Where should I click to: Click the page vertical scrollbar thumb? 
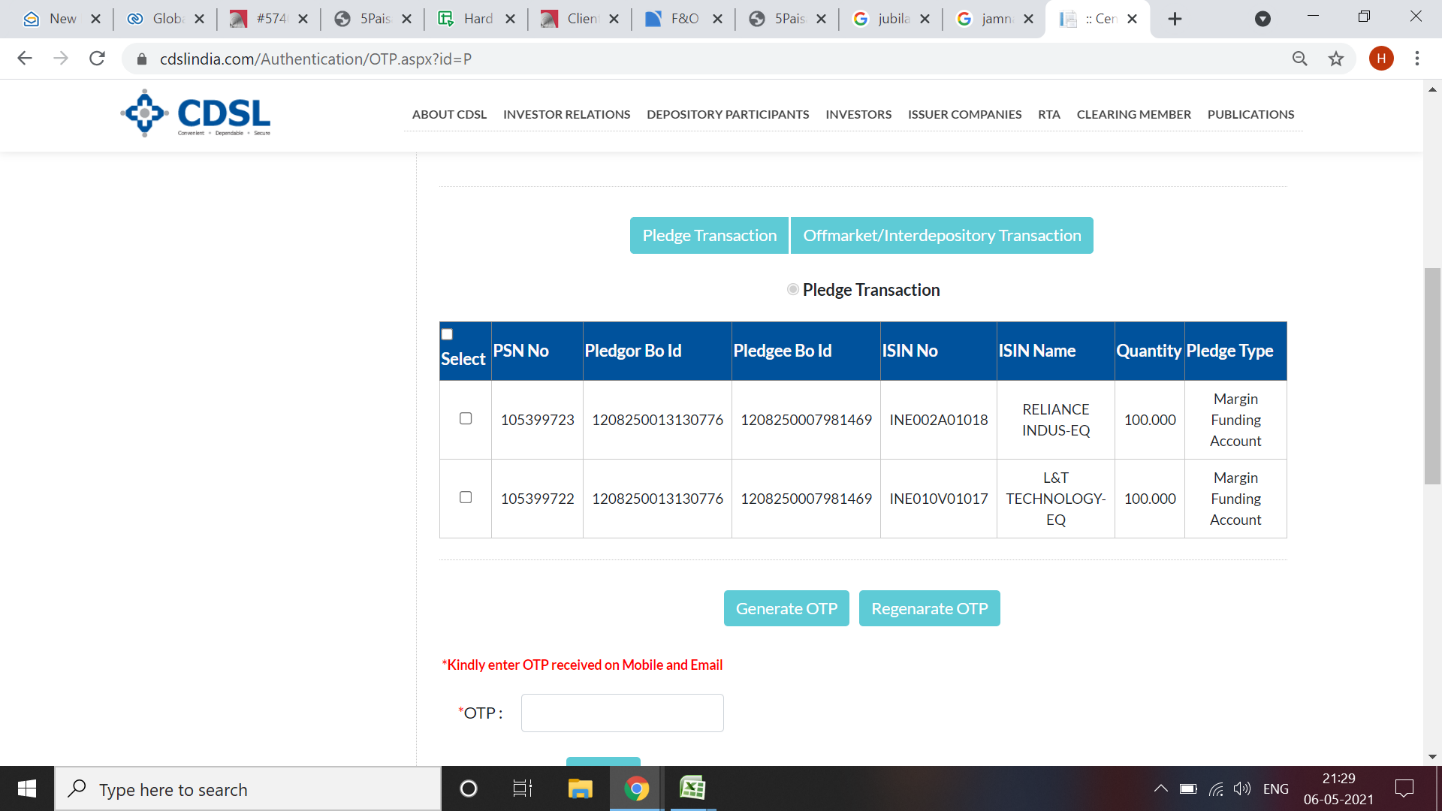[x=1432, y=376]
